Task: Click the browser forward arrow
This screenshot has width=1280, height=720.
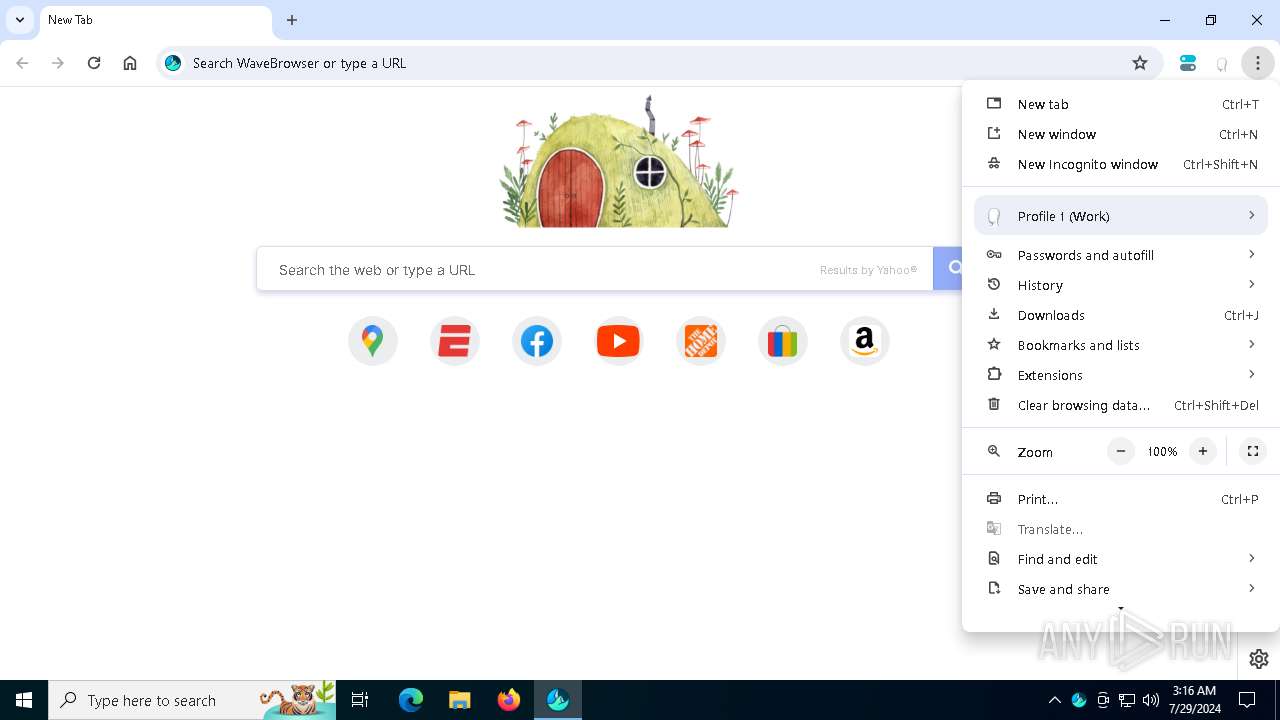Action: [58, 63]
